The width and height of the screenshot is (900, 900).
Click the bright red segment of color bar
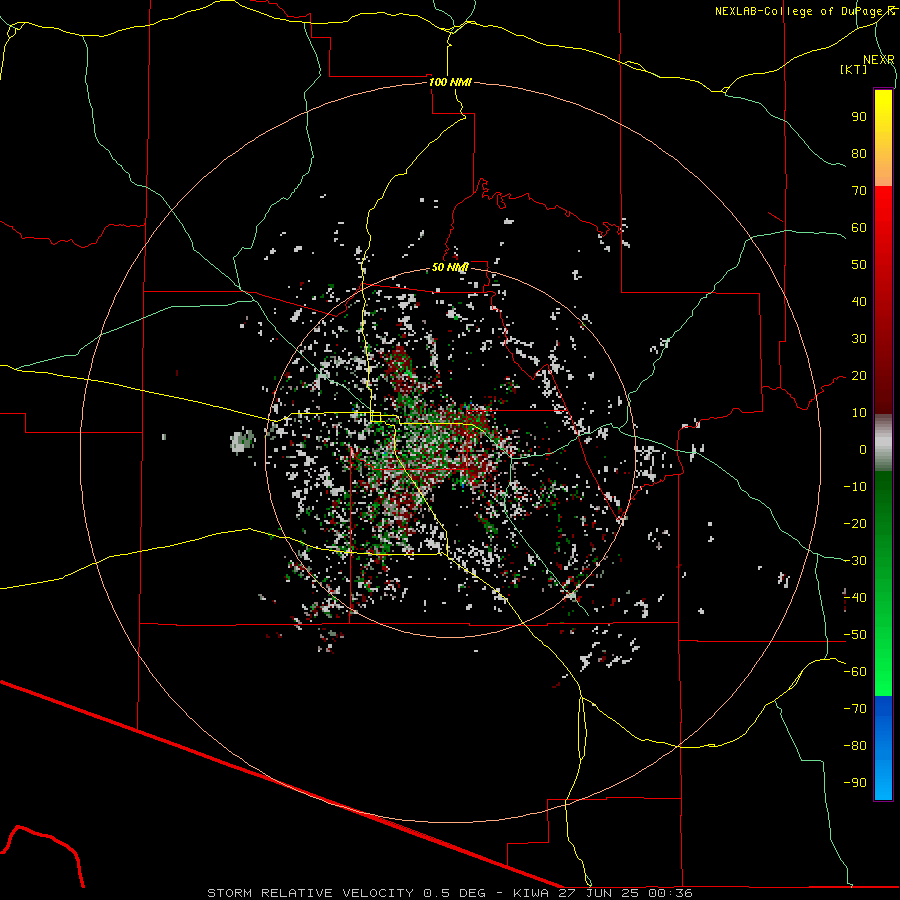point(883,210)
